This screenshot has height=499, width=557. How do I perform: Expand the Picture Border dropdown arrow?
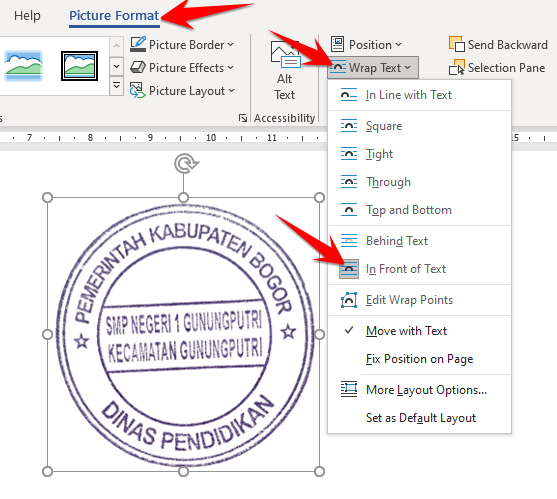[x=231, y=45]
